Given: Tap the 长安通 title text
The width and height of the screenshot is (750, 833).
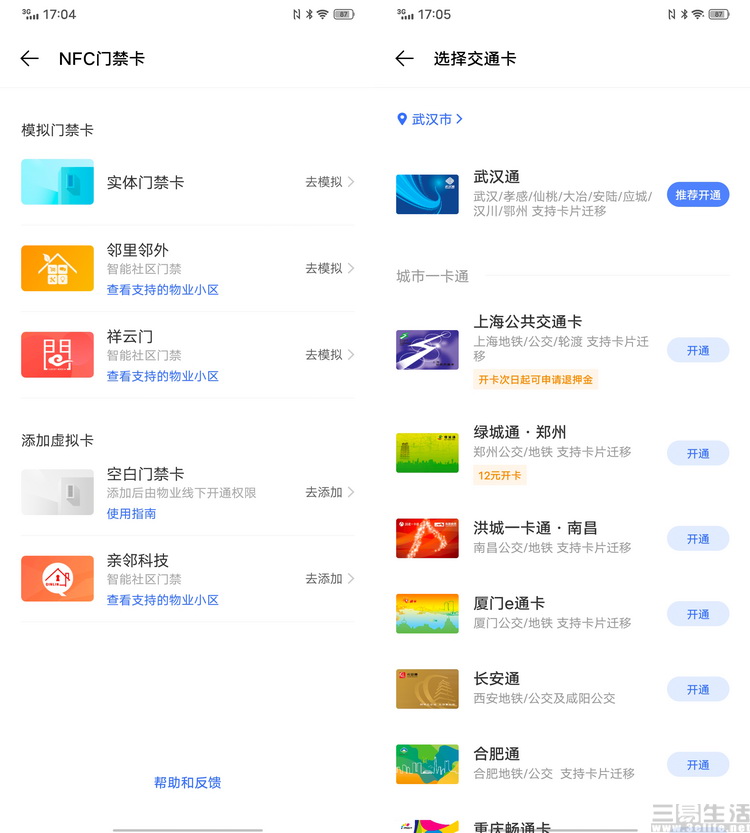Looking at the screenshot, I should tap(497, 678).
